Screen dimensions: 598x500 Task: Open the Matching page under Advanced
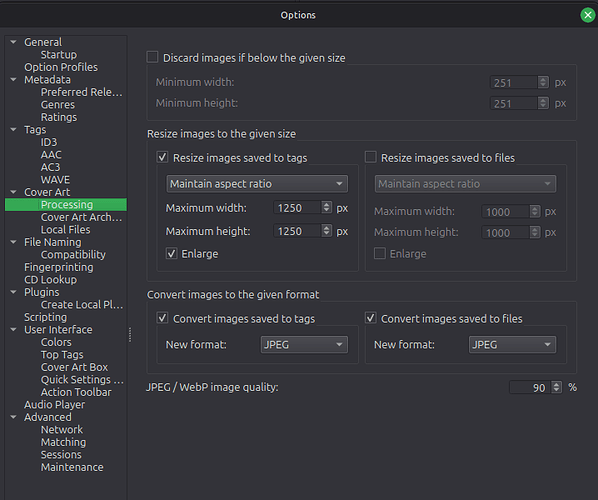click(63, 442)
